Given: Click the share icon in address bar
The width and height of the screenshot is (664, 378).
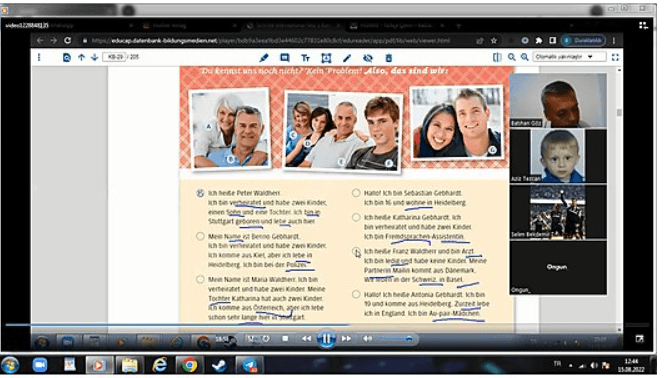Looking at the screenshot, I should 480,41.
